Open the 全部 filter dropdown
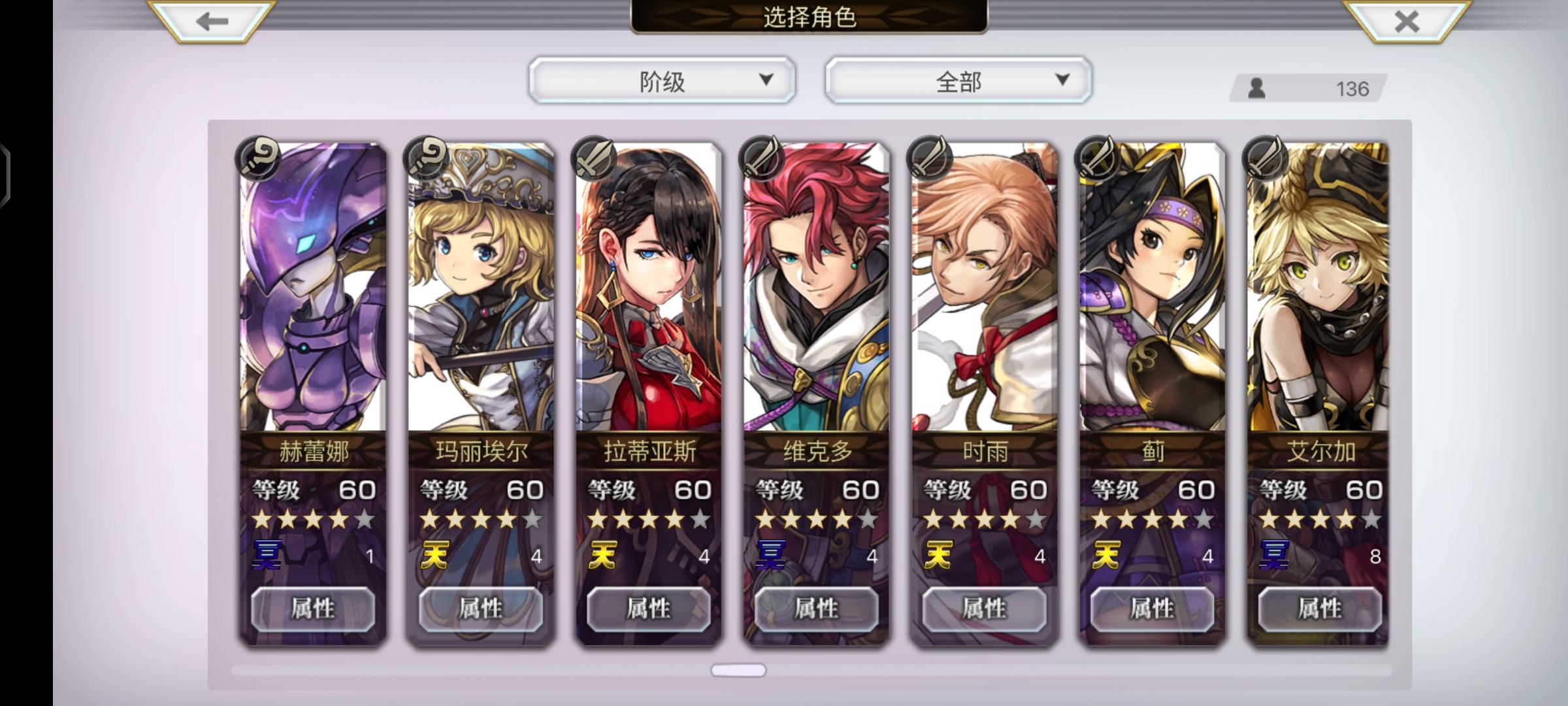Viewport: 1568px width, 706px height. click(x=958, y=80)
